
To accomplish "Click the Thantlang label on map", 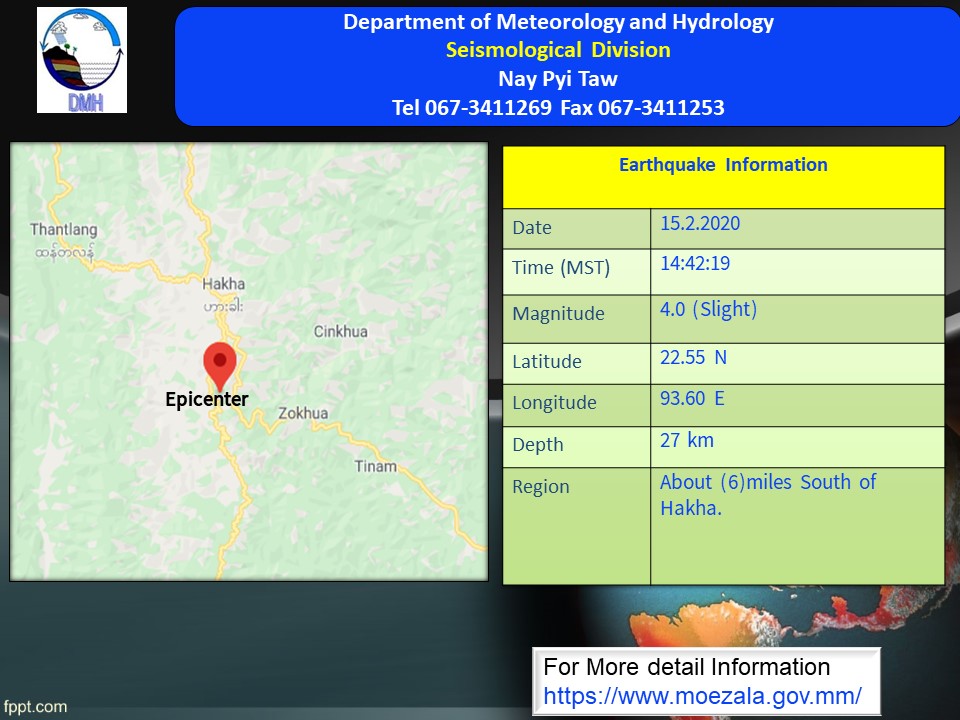I will click(x=64, y=230).
